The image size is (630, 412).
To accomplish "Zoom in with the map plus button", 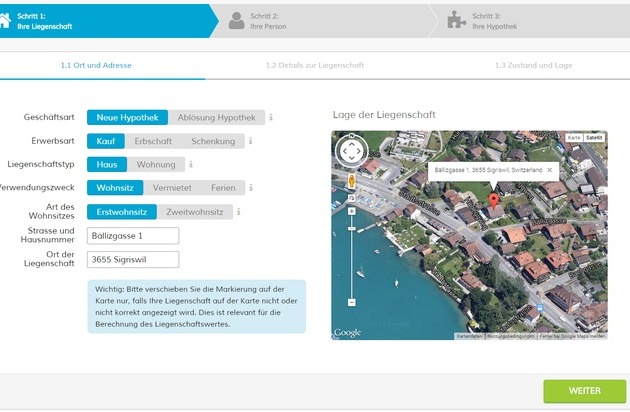I will pyautogui.click(x=352, y=211).
